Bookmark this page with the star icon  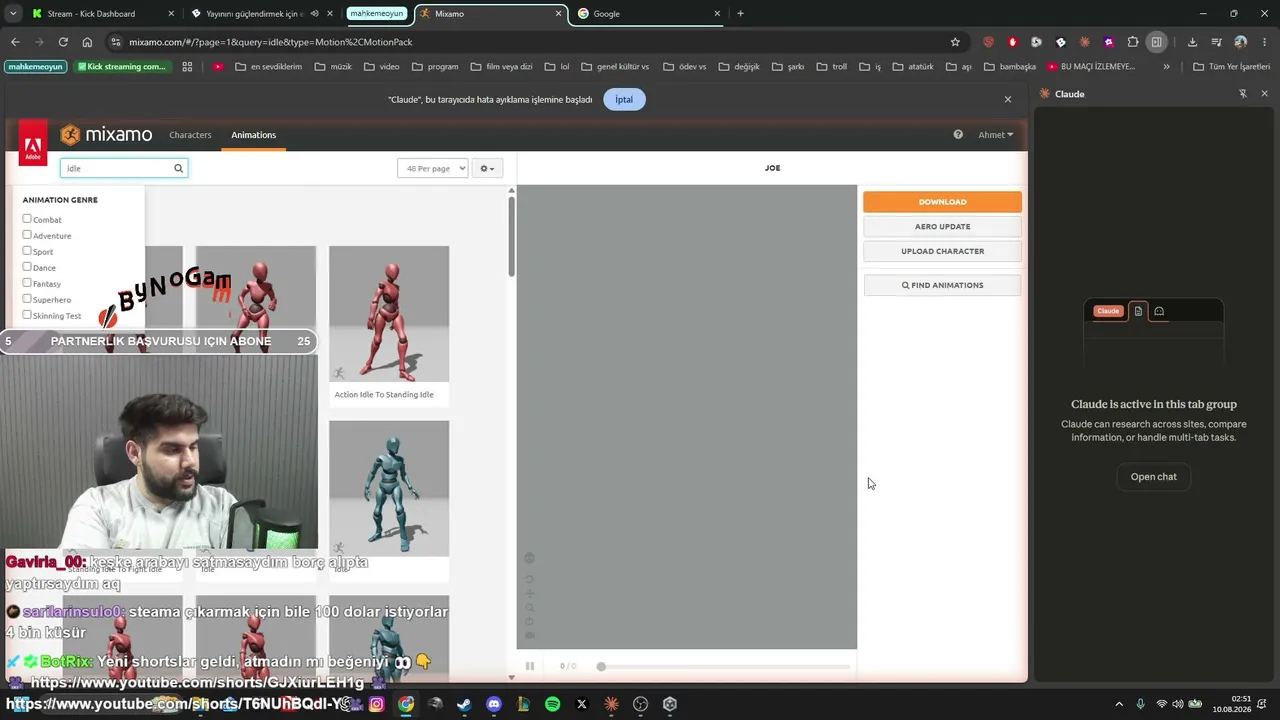955,42
